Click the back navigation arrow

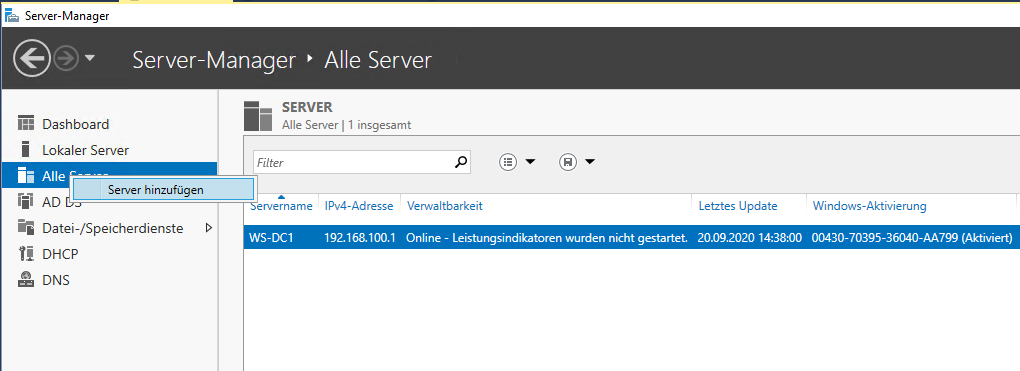(x=32, y=59)
